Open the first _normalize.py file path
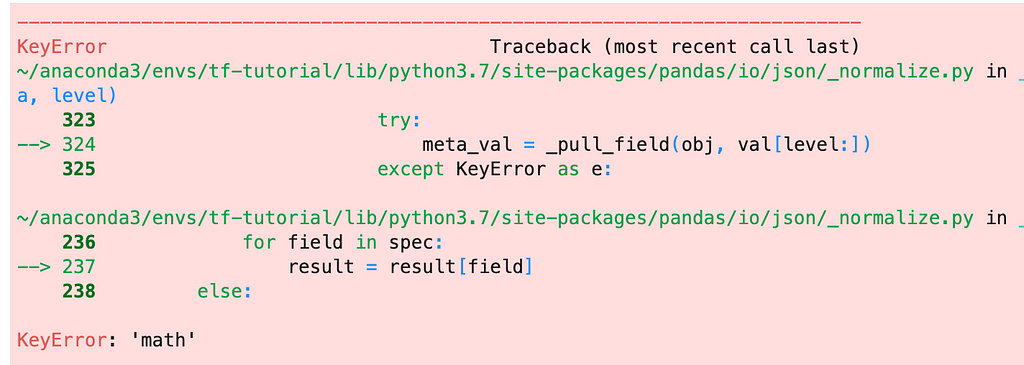This screenshot has height=365, width=1024. (495, 72)
